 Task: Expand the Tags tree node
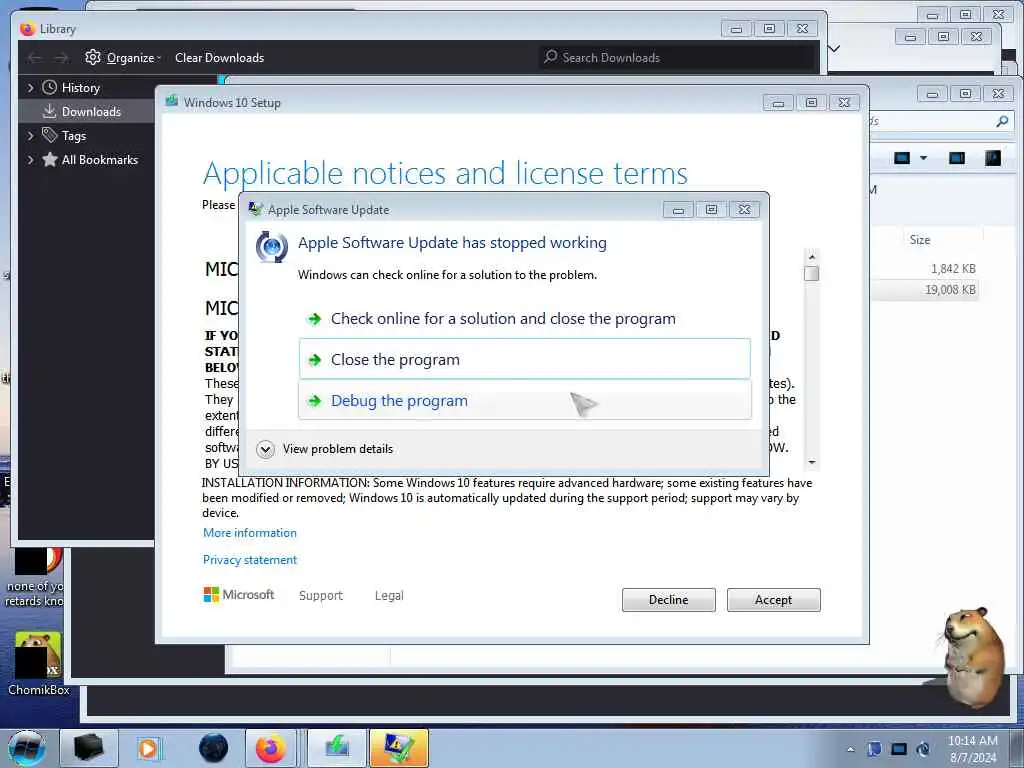coord(30,135)
